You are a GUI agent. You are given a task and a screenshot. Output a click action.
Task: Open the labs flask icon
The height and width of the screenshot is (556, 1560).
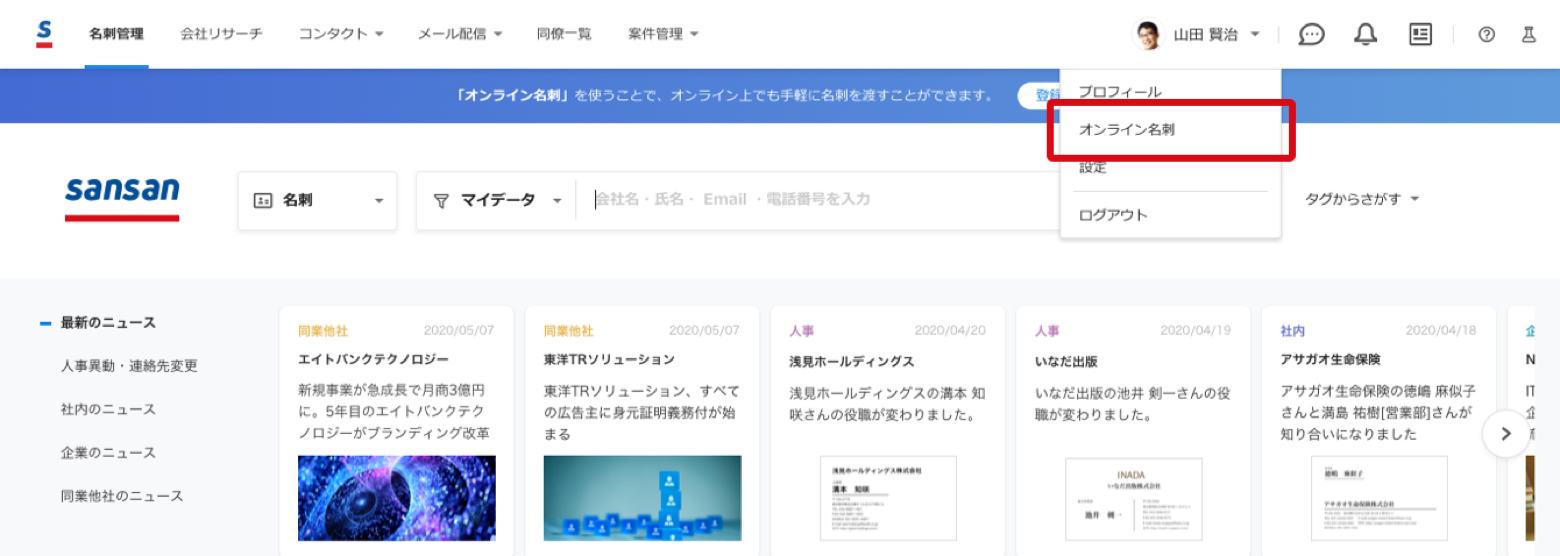coord(1529,34)
